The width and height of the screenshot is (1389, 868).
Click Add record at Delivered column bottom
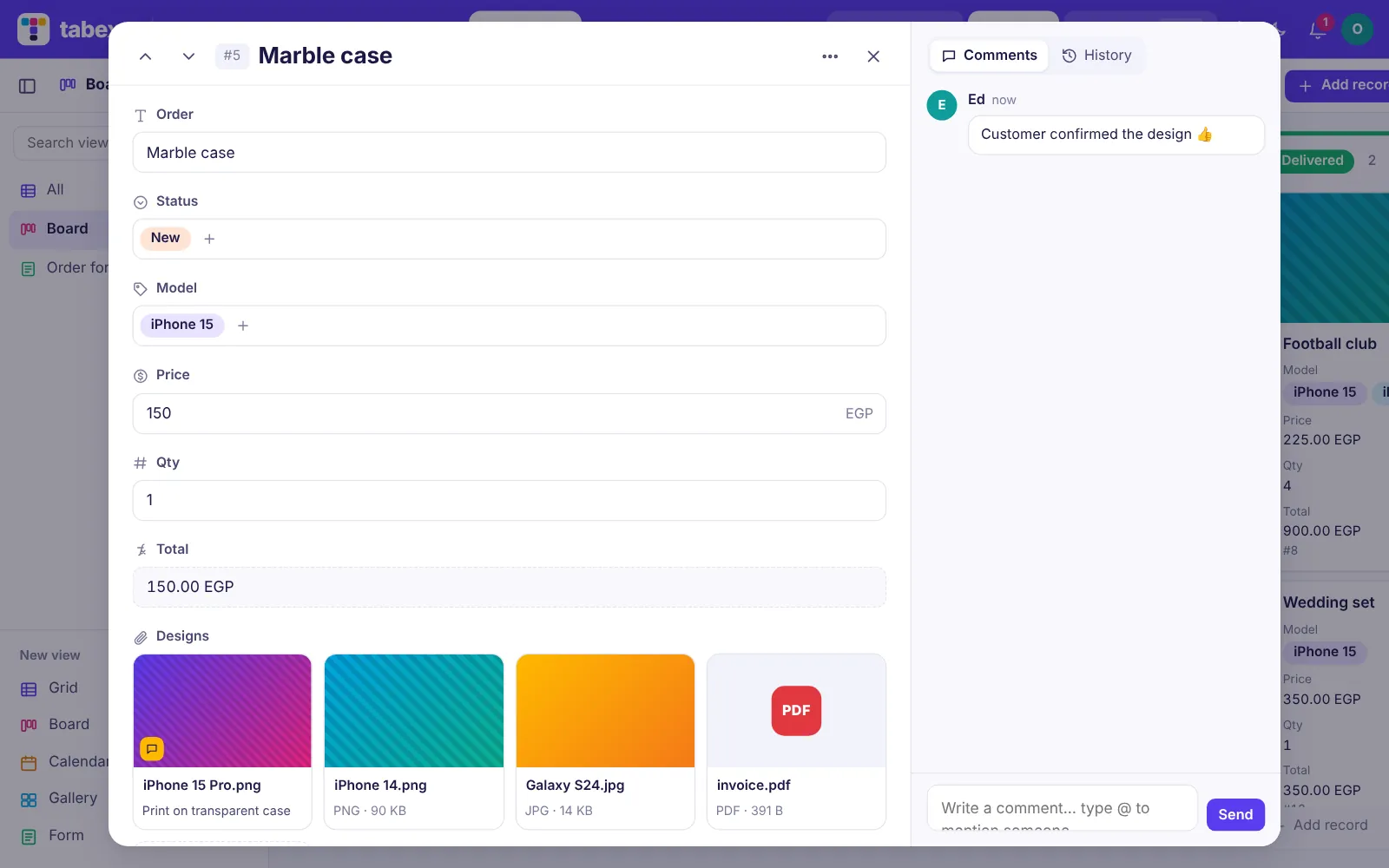coord(1330,825)
